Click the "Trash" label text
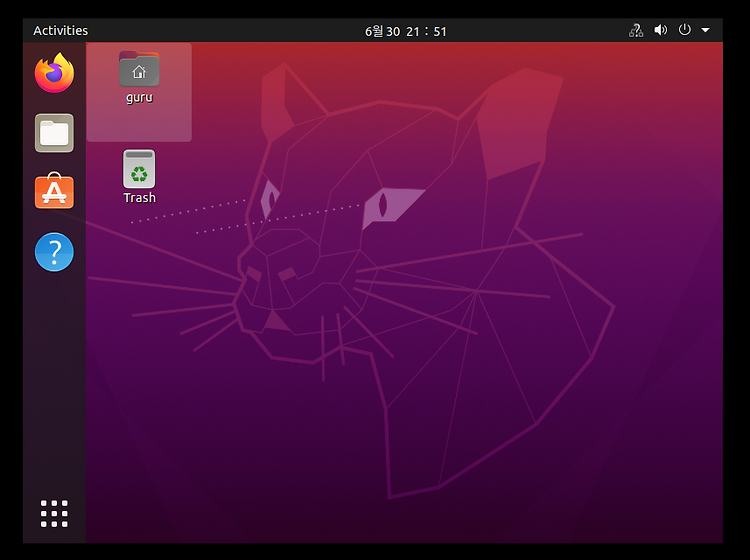Image resolution: width=750 pixels, height=560 pixels. coord(140,198)
